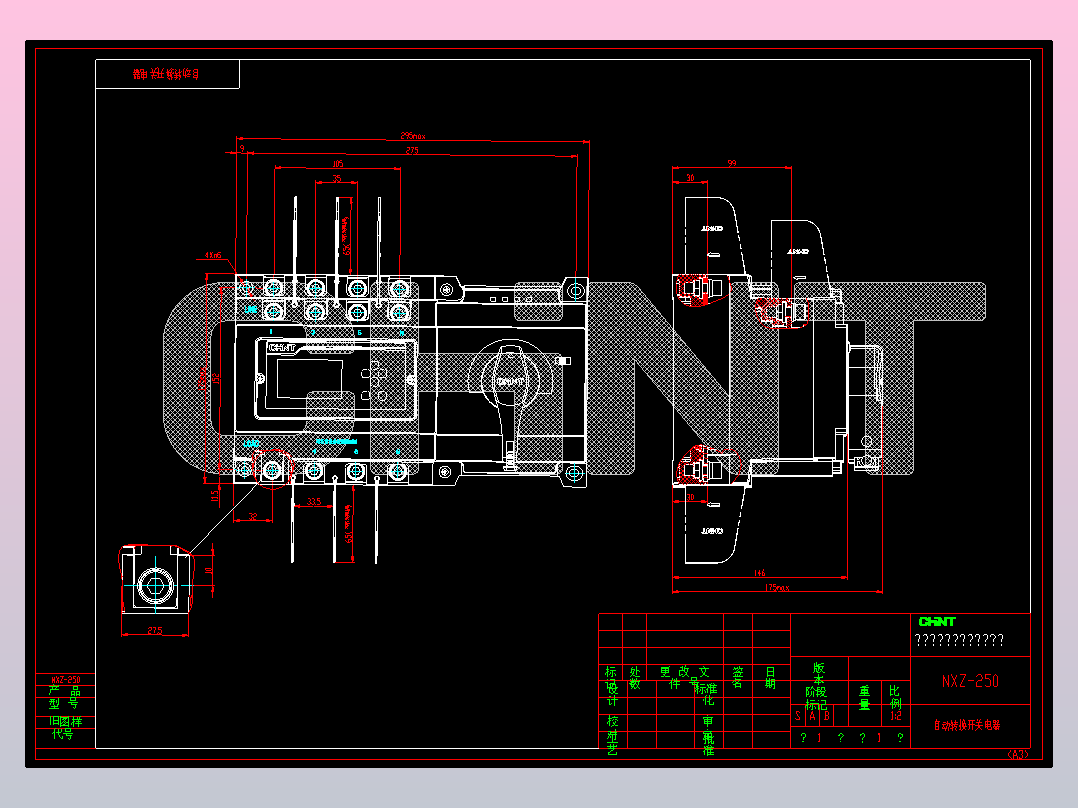Click the "旧图样代号" label at left border

pos(65,728)
